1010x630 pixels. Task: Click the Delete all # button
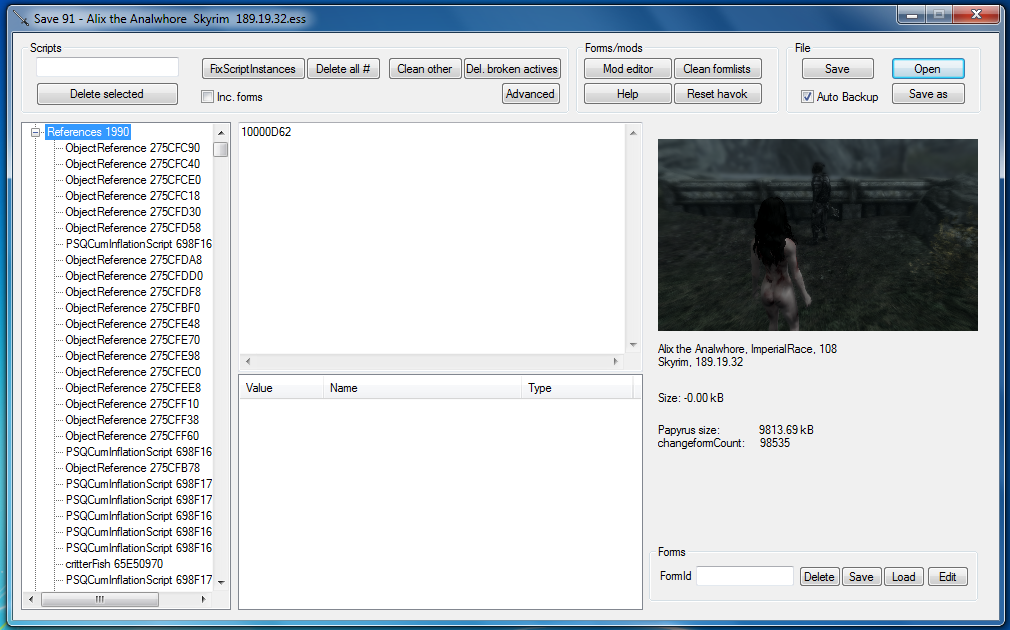343,69
